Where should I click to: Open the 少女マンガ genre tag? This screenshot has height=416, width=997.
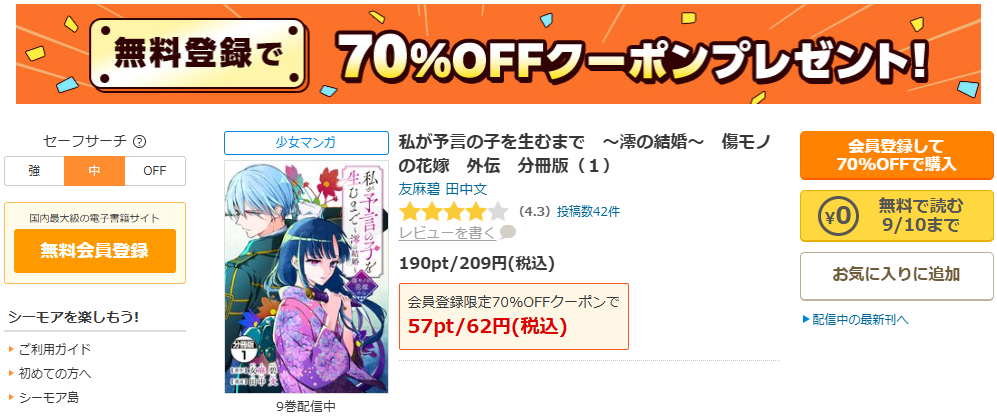tap(306, 142)
